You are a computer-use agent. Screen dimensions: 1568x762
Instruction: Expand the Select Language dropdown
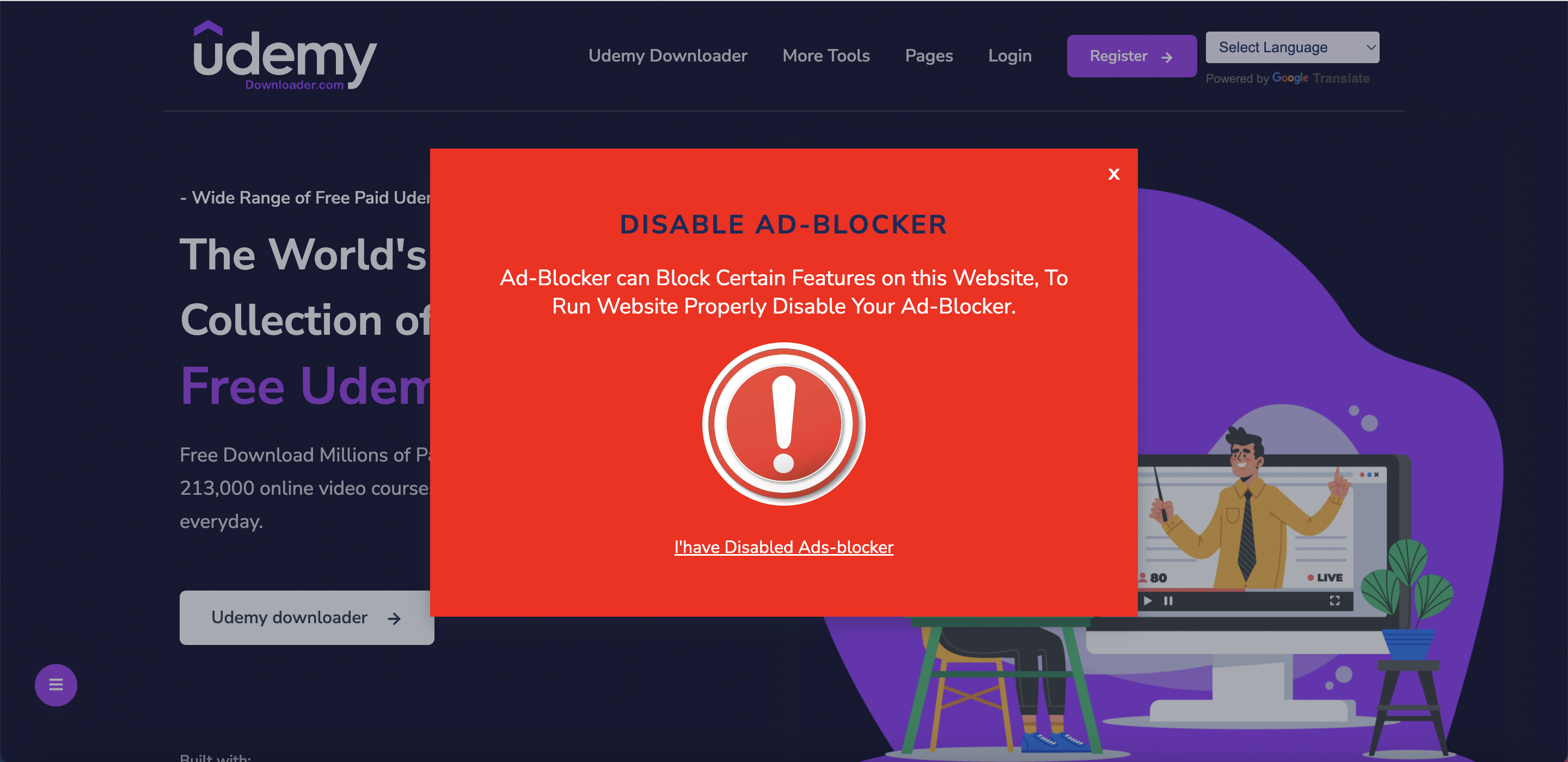tap(1293, 47)
